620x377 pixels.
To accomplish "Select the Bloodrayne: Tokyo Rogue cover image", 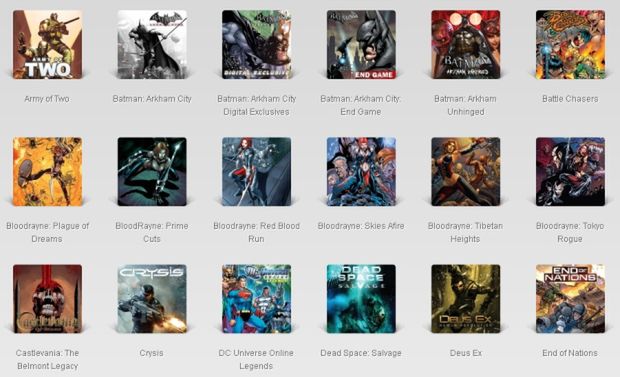I will click(570, 172).
